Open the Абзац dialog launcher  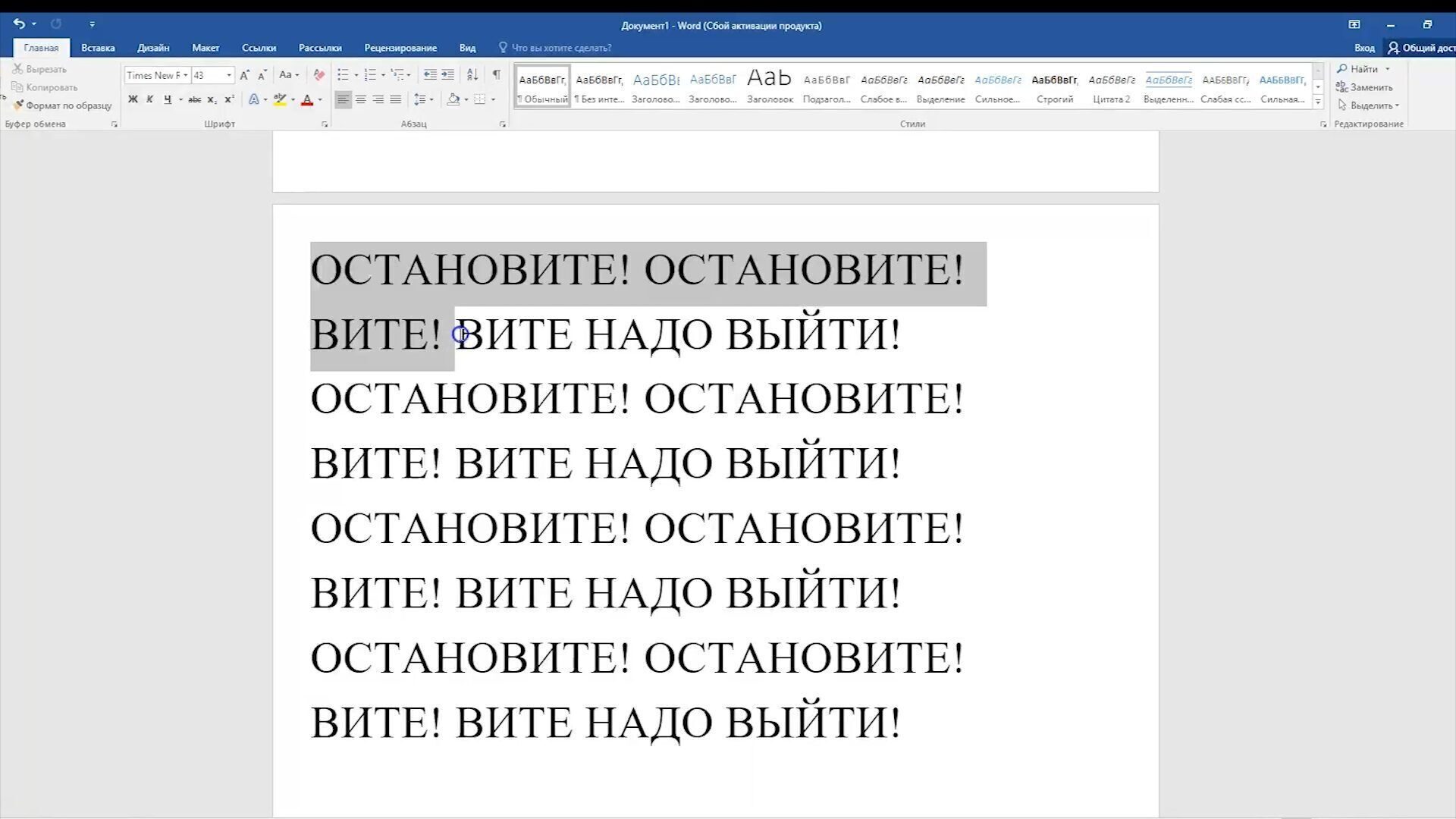click(503, 124)
